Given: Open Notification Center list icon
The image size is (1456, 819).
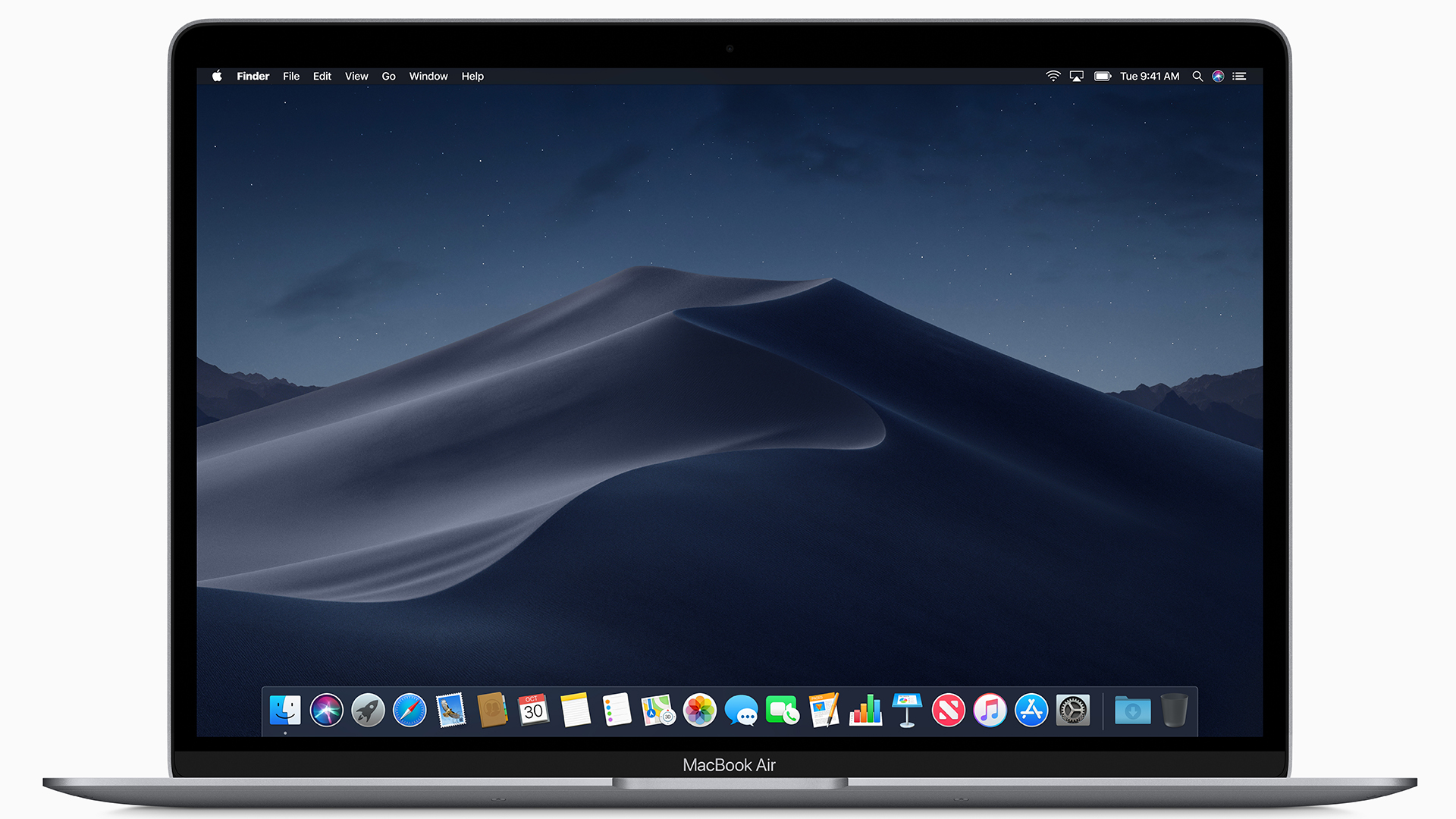Looking at the screenshot, I should 1239,76.
